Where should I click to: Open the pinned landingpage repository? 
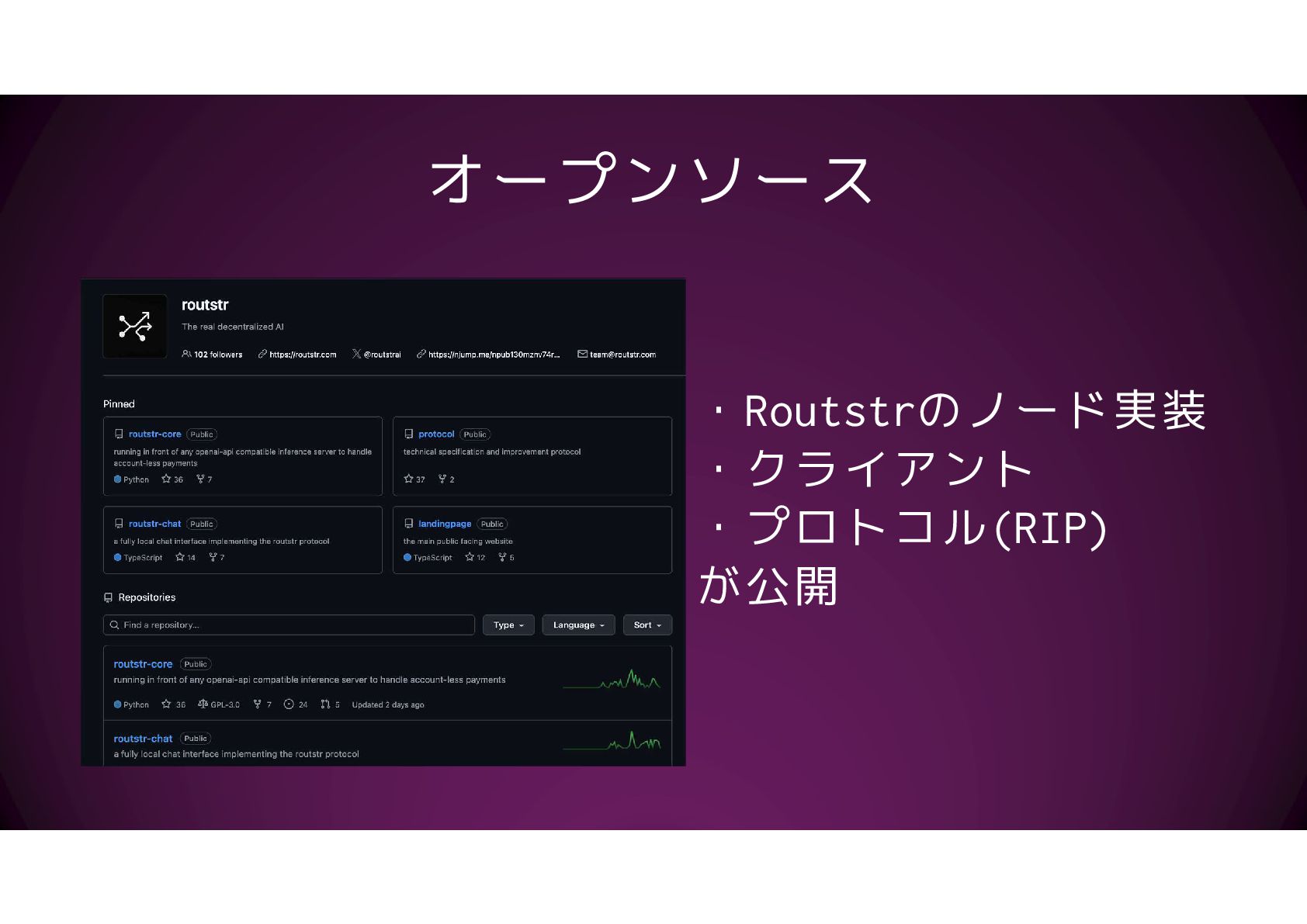(x=445, y=524)
